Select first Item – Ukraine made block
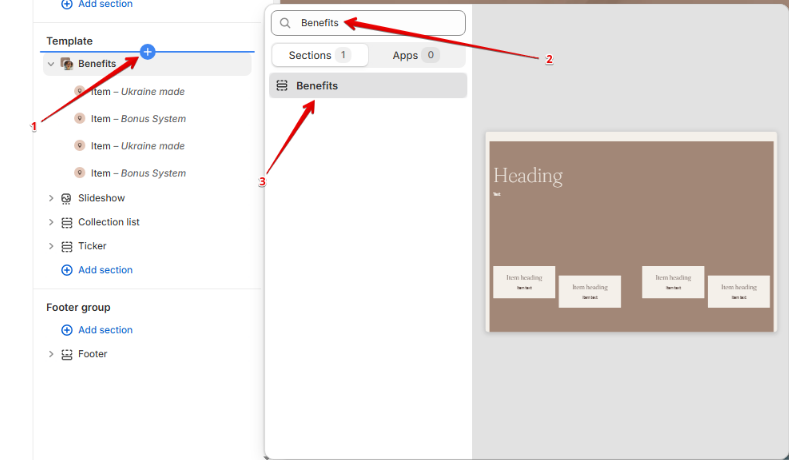 coord(137,92)
